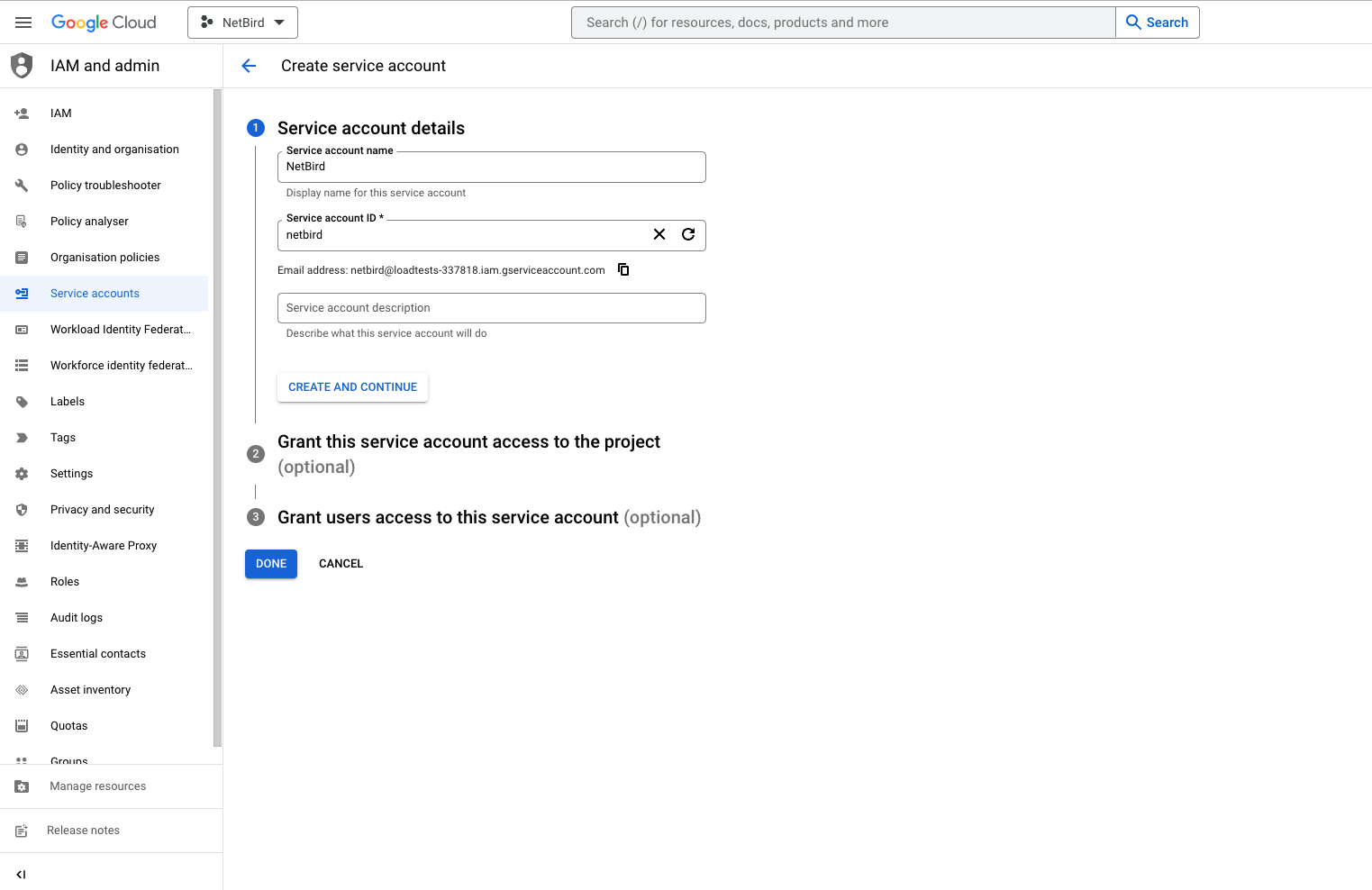
Task: Expand step 2 to grant project access
Action: tap(468, 441)
